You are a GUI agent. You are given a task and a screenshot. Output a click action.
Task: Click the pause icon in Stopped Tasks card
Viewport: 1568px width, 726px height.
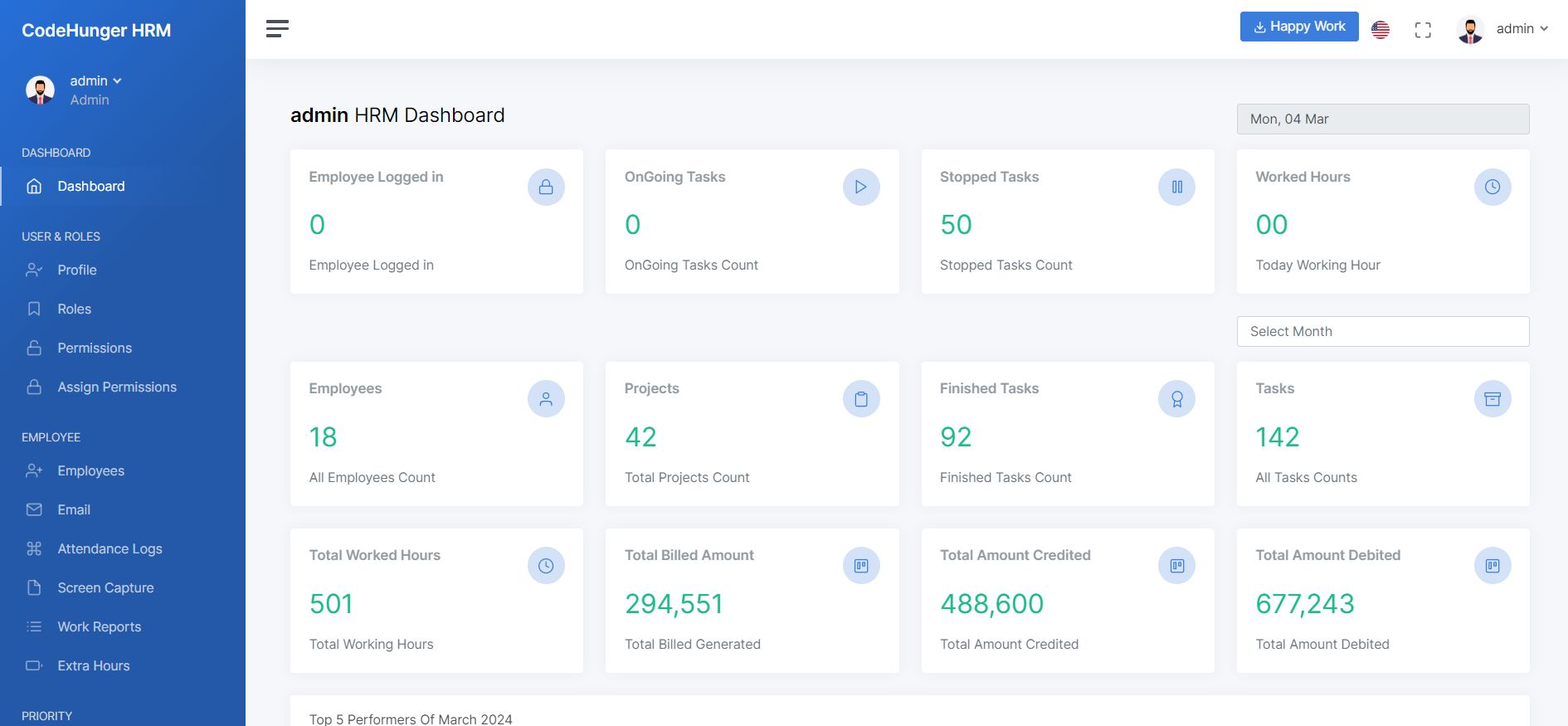(1176, 188)
